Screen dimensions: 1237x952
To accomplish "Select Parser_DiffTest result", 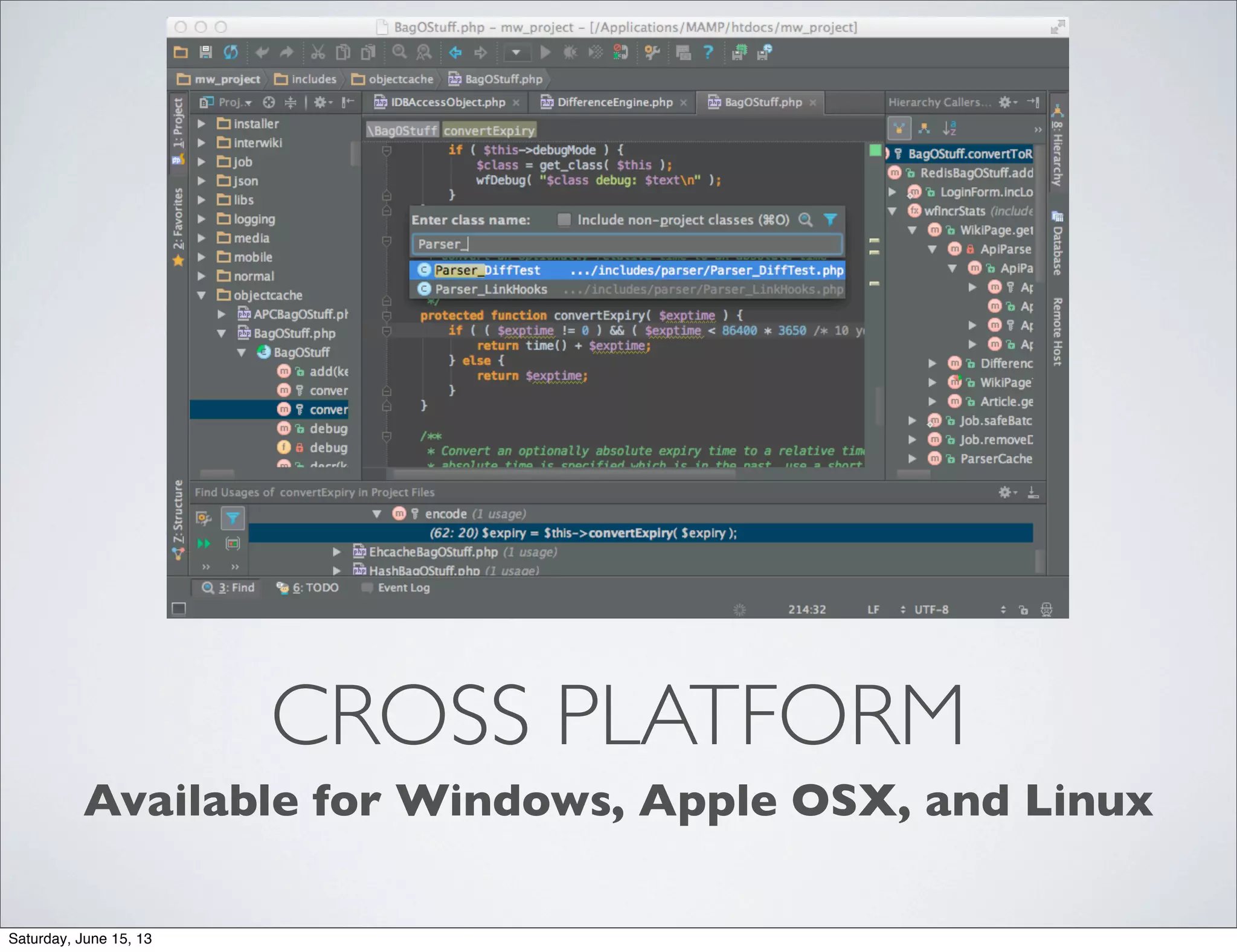I will pyautogui.click(x=627, y=270).
